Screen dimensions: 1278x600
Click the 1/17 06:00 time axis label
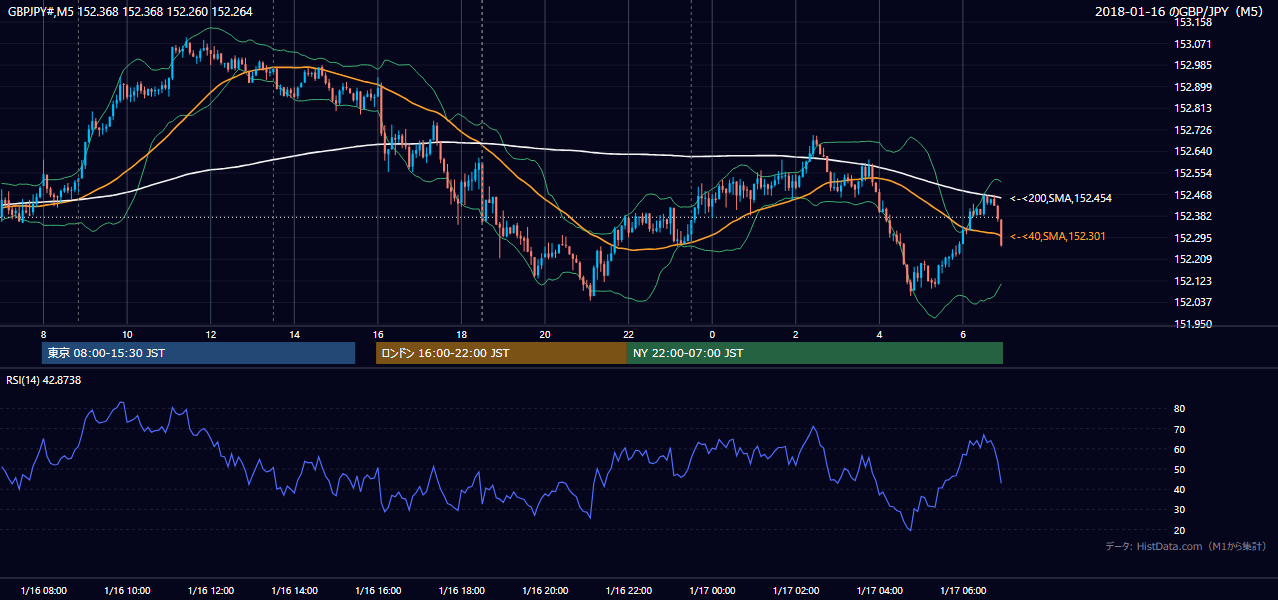(963, 591)
